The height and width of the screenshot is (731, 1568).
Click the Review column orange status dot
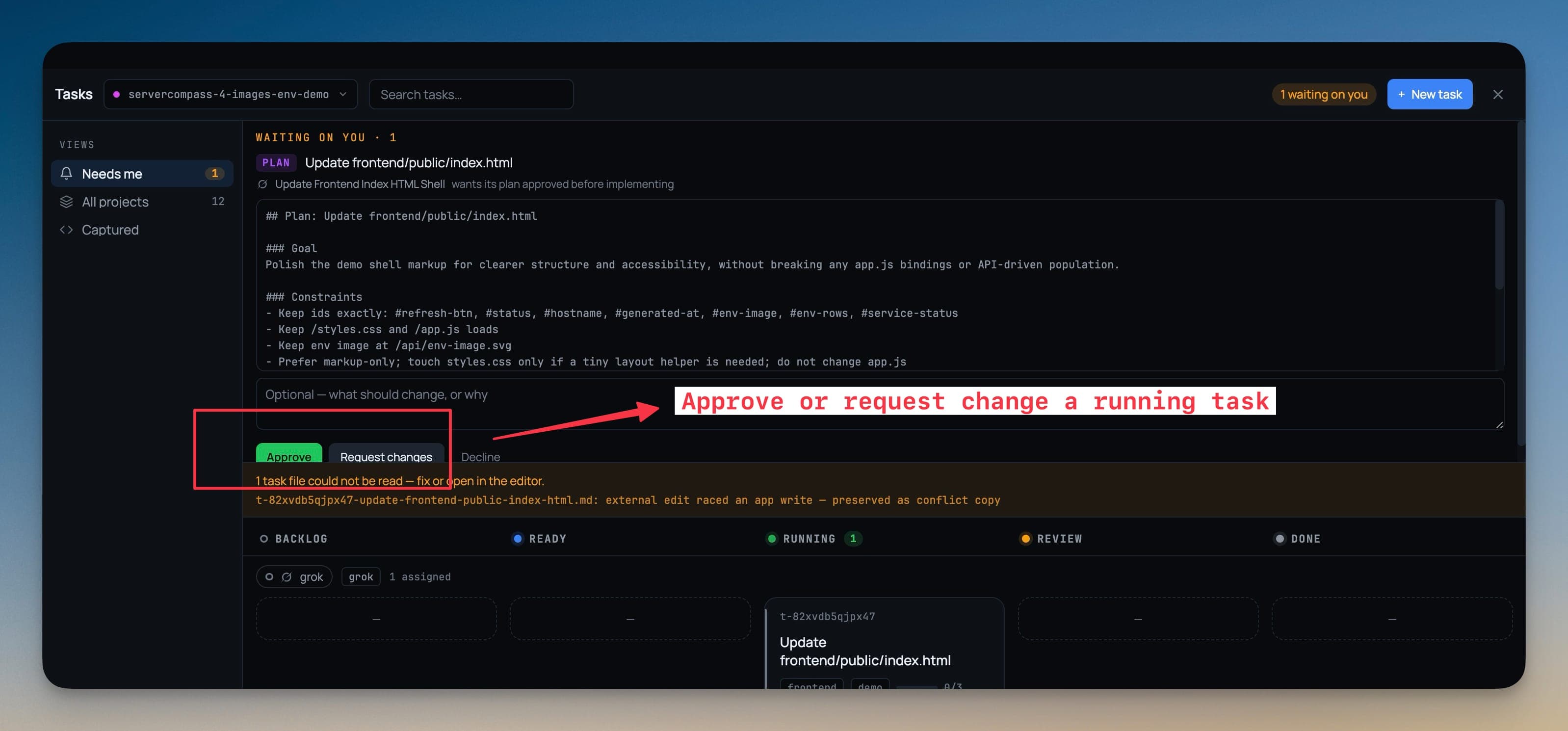tap(1026, 538)
